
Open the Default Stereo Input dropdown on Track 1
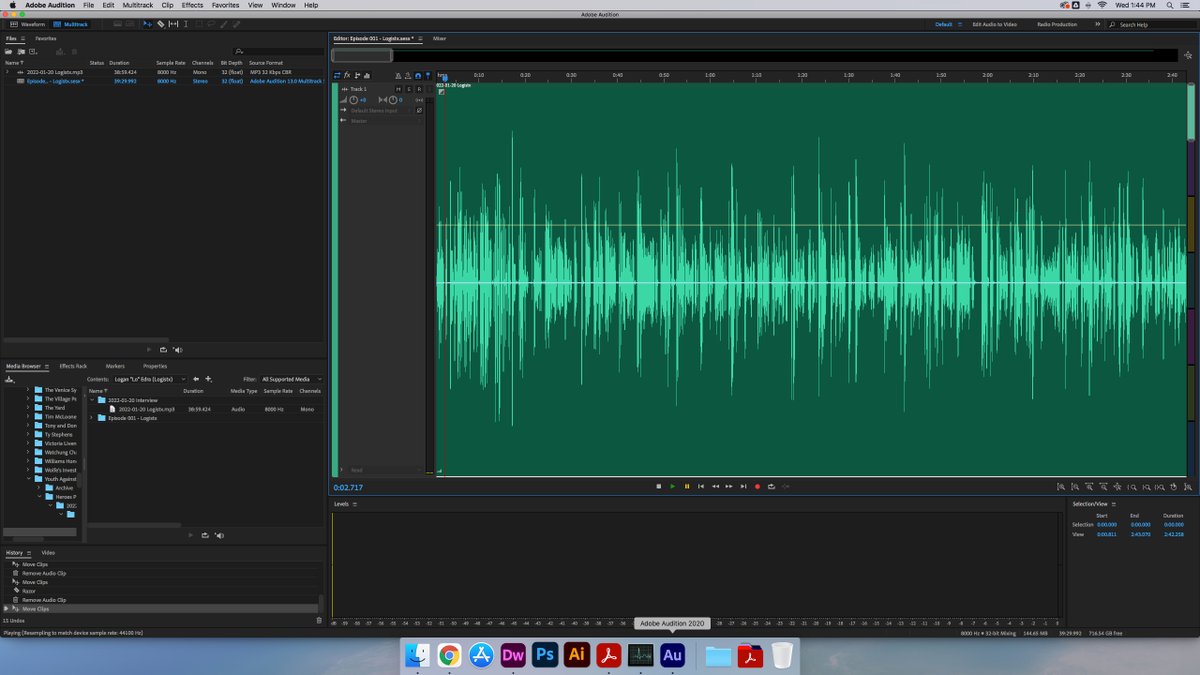[382, 110]
